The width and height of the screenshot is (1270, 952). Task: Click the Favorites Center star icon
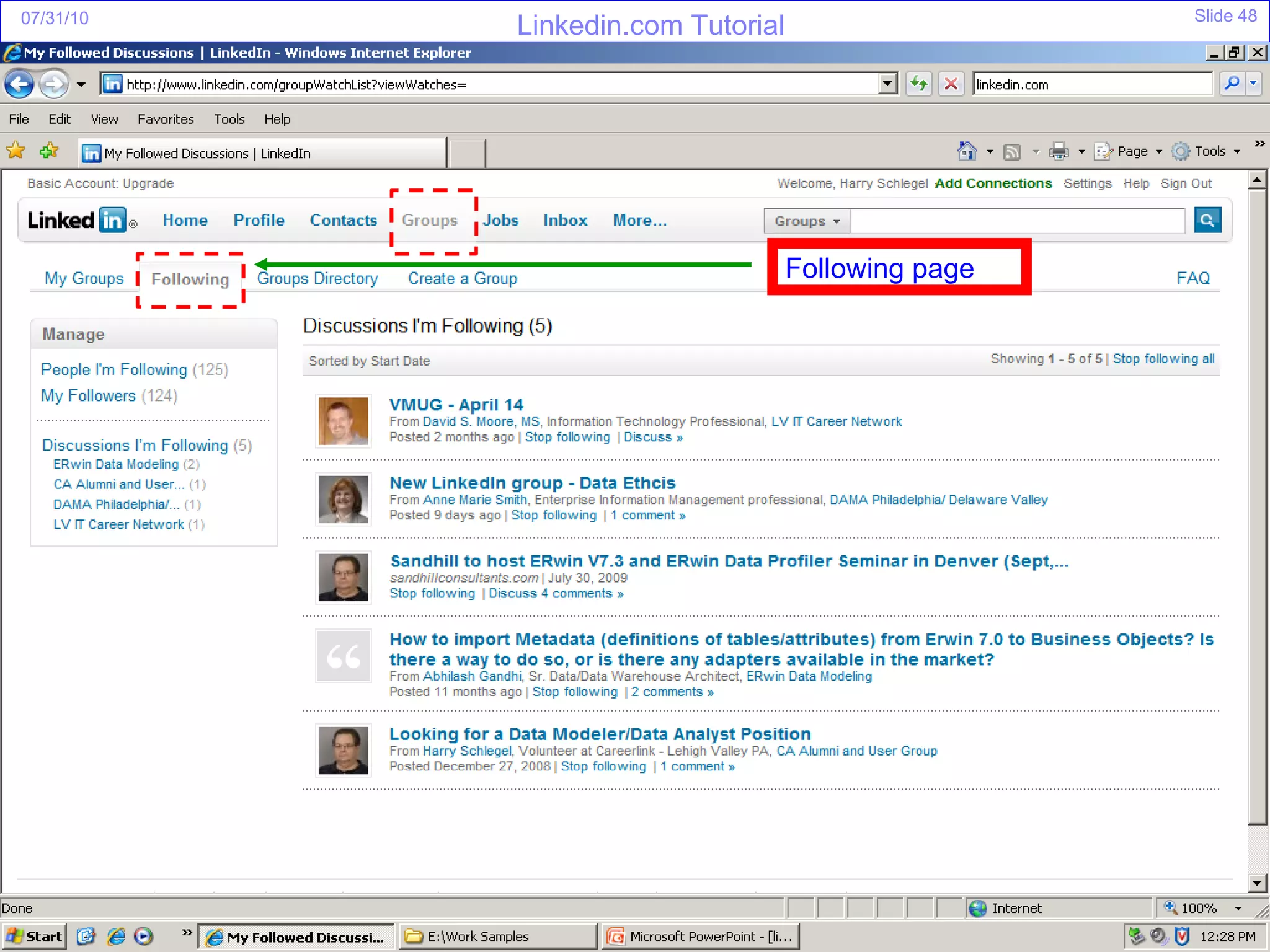[x=16, y=151]
